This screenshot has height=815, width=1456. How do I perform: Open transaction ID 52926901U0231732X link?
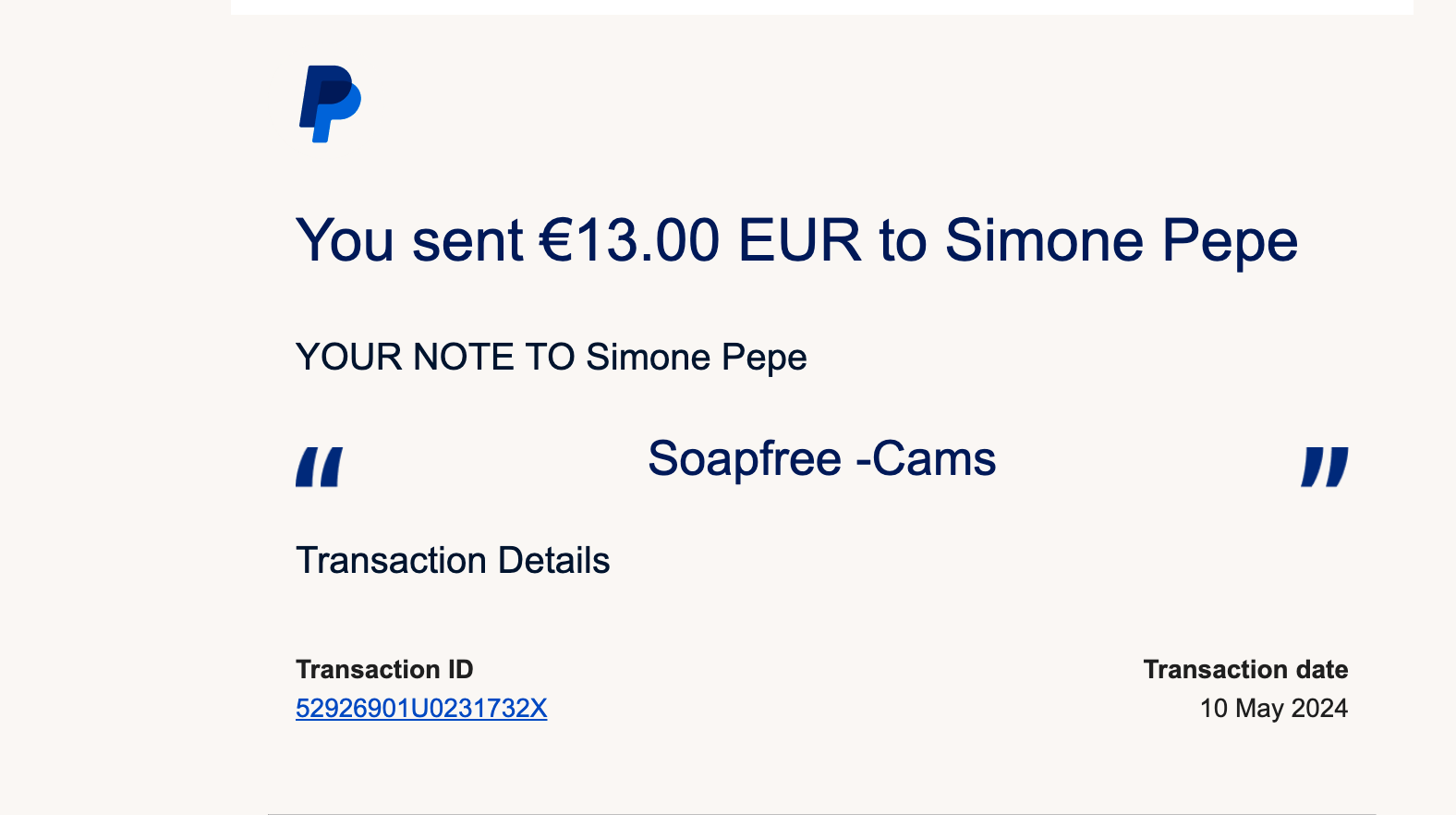point(421,709)
